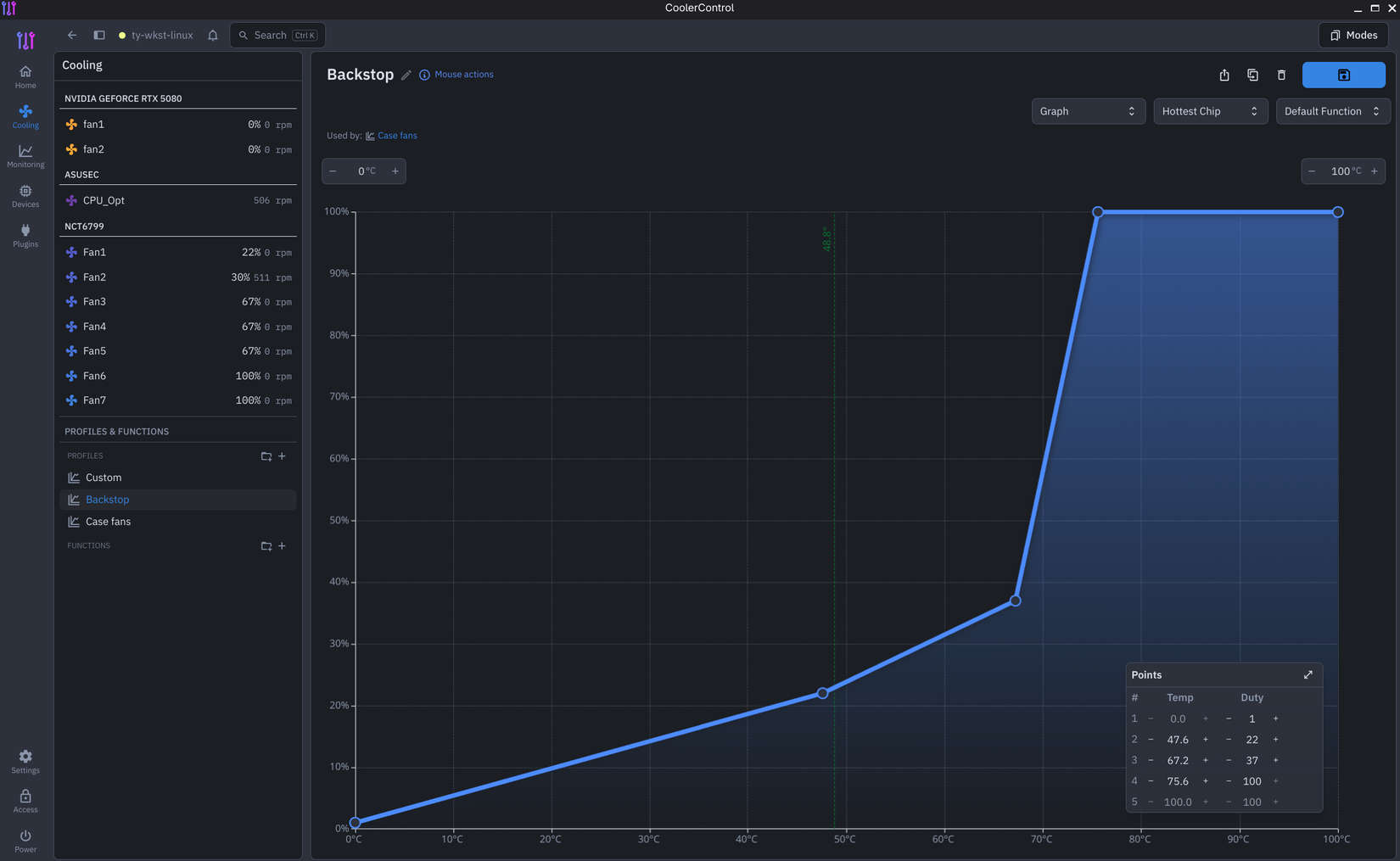Follow the Case fans link
Viewport: 1400px width, 861px height.
coord(397,136)
